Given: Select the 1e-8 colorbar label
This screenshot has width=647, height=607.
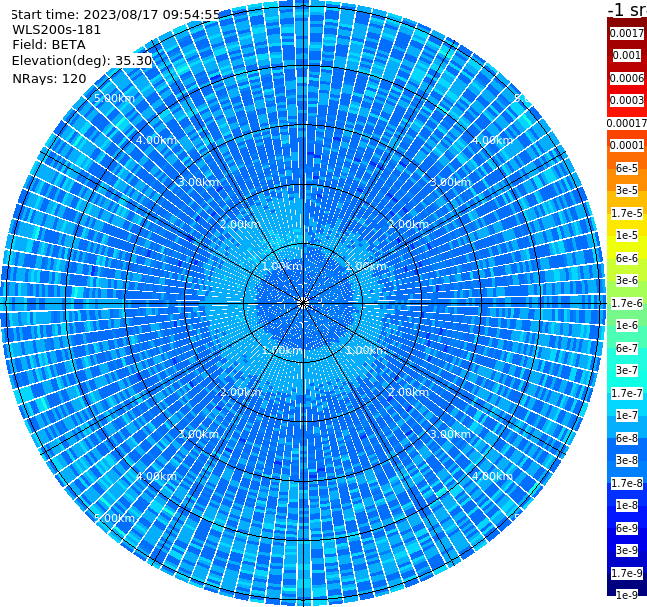Looking at the screenshot, I should pos(627,505).
